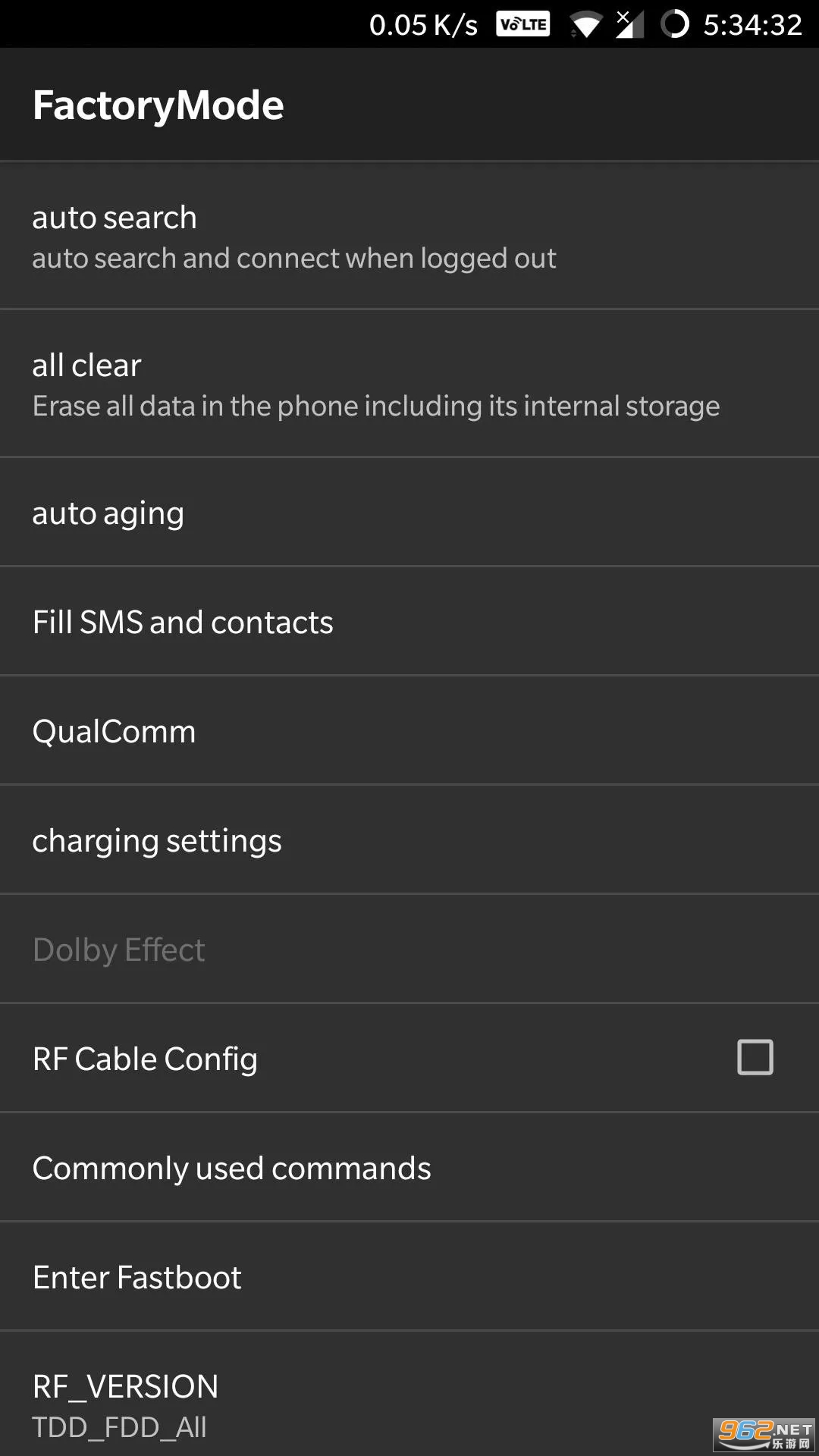The height and width of the screenshot is (1456, 819).
Task: Tap the VoLTE status icon
Action: point(522,25)
